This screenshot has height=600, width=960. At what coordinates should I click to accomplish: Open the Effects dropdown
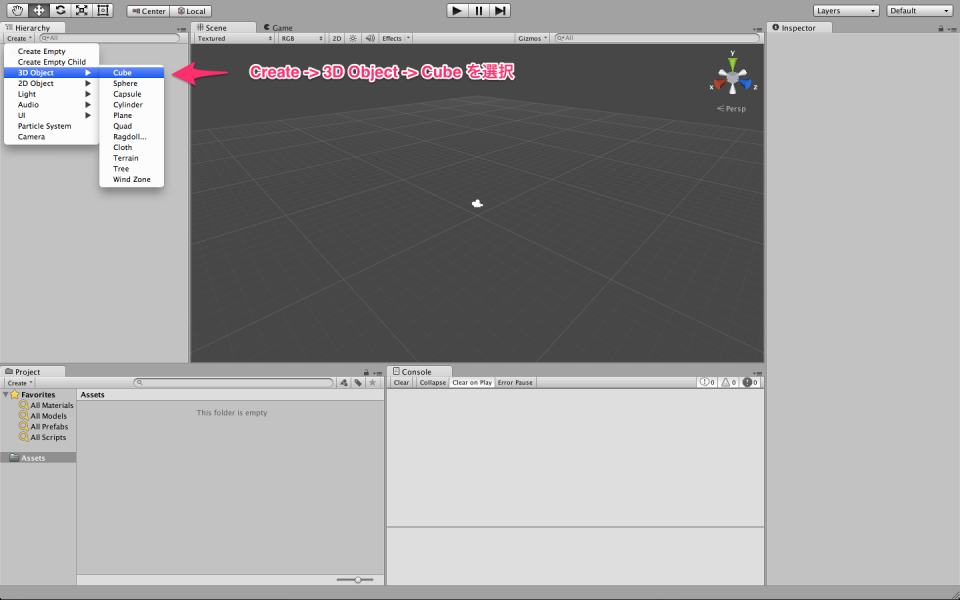(391, 38)
